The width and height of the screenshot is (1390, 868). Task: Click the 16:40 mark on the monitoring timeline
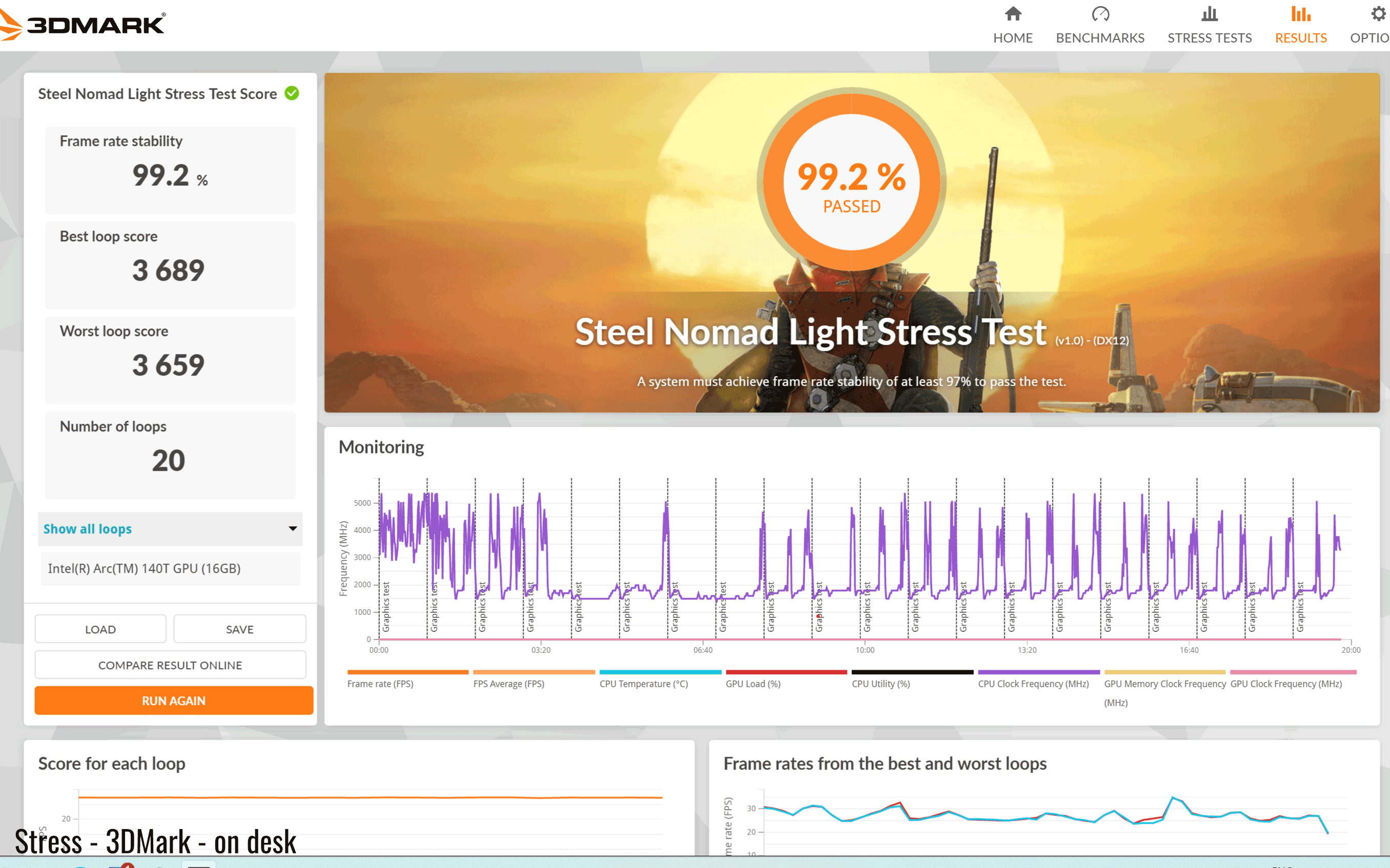pyautogui.click(x=1189, y=650)
